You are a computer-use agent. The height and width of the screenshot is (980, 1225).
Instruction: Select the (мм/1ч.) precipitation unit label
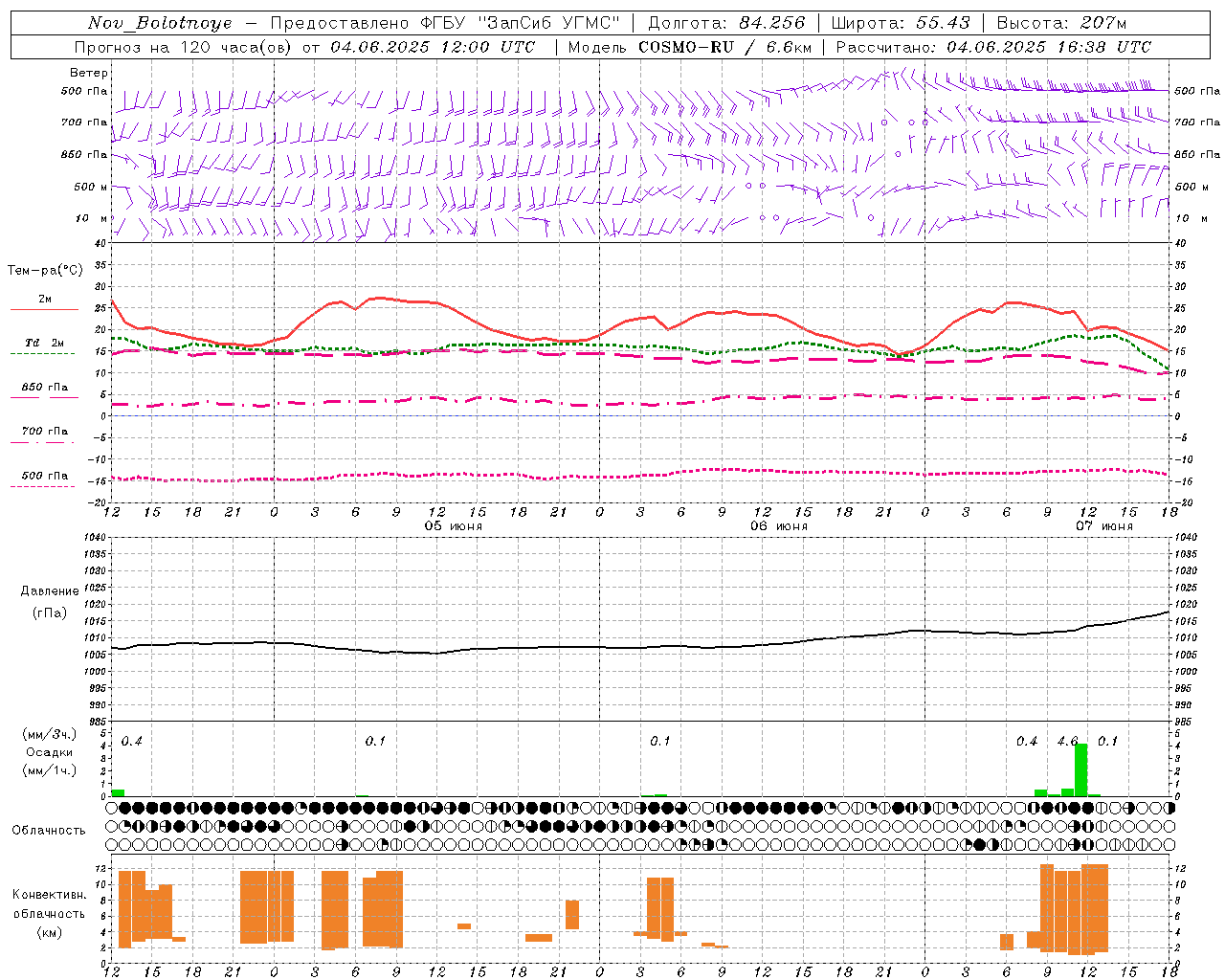(x=49, y=769)
